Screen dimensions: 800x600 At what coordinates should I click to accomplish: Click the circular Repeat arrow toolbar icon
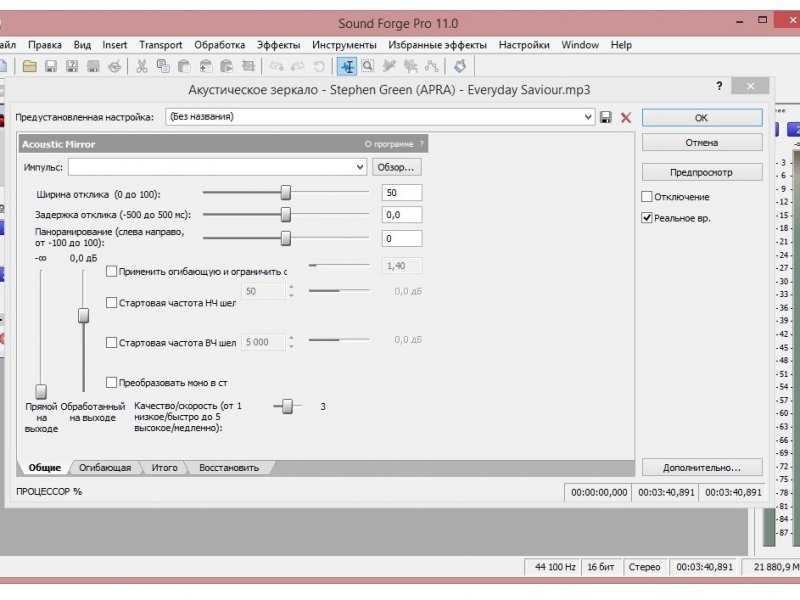click(x=319, y=66)
